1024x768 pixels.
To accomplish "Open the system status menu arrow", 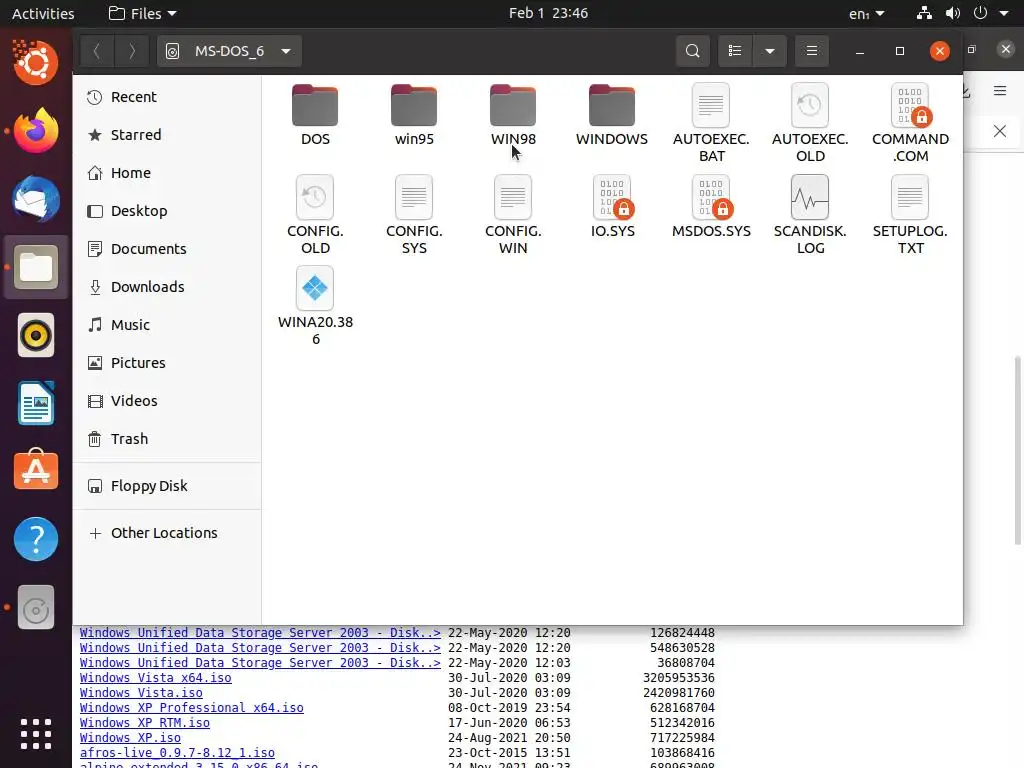I will pyautogui.click(x=1004, y=13).
